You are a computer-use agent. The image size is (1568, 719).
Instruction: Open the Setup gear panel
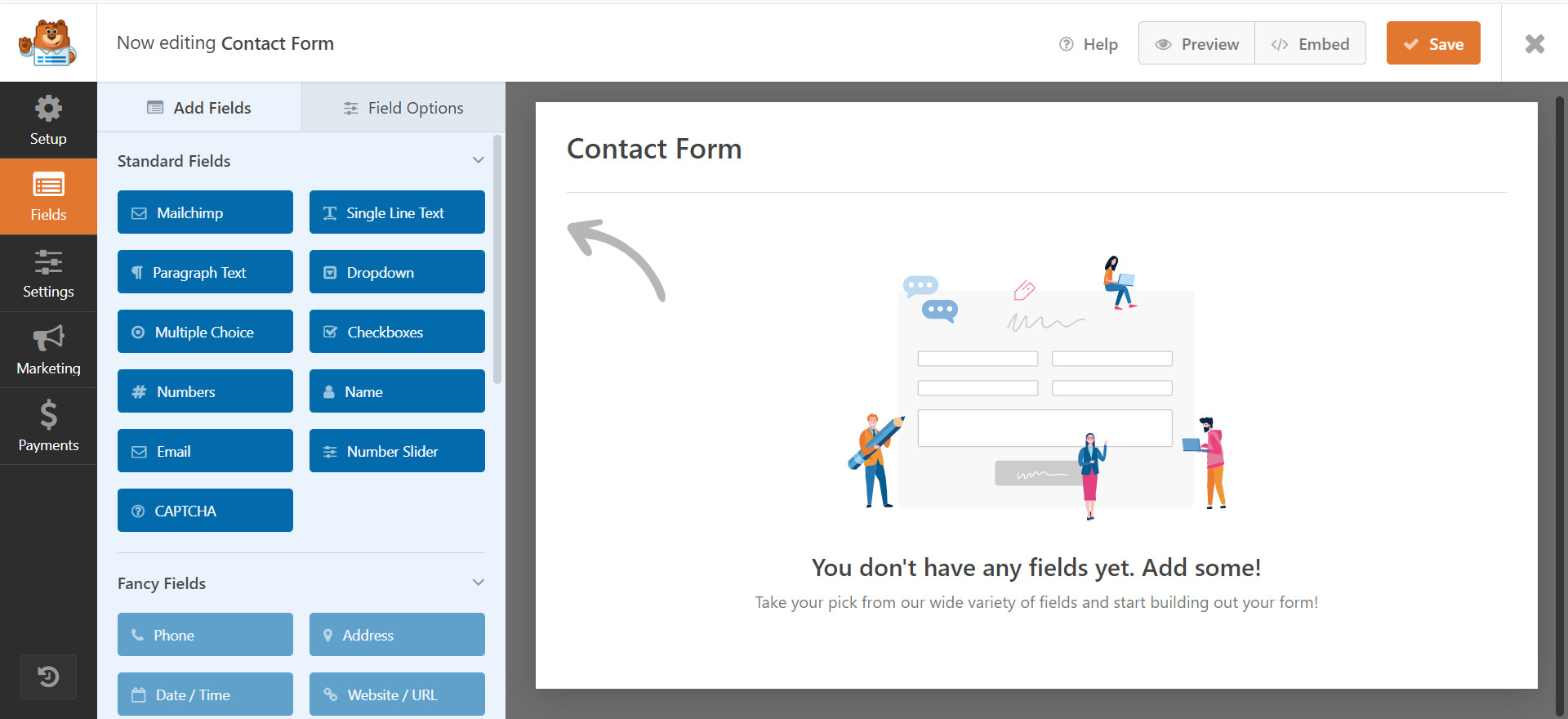pyautogui.click(x=48, y=120)
